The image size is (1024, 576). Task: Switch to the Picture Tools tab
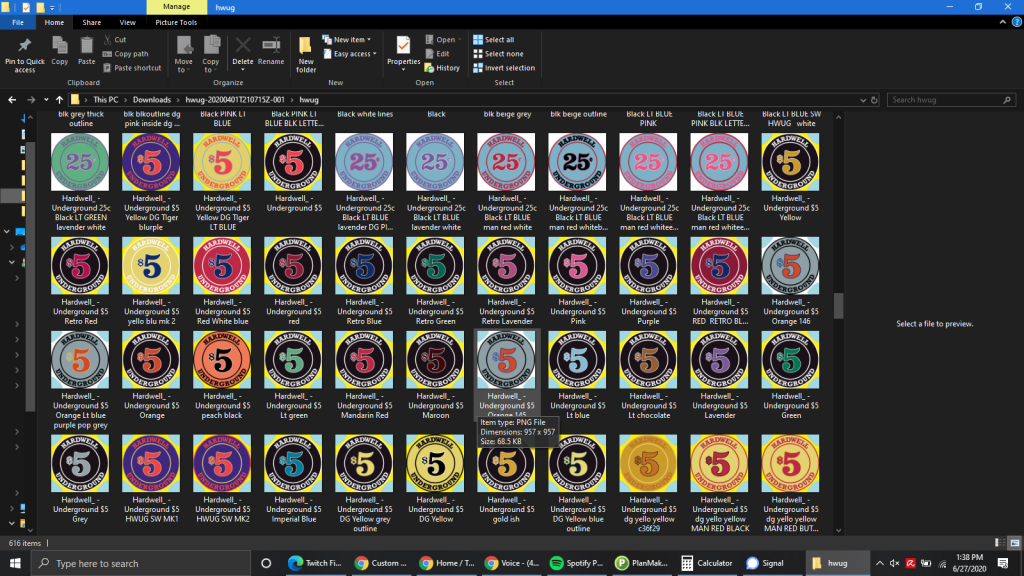176,22
